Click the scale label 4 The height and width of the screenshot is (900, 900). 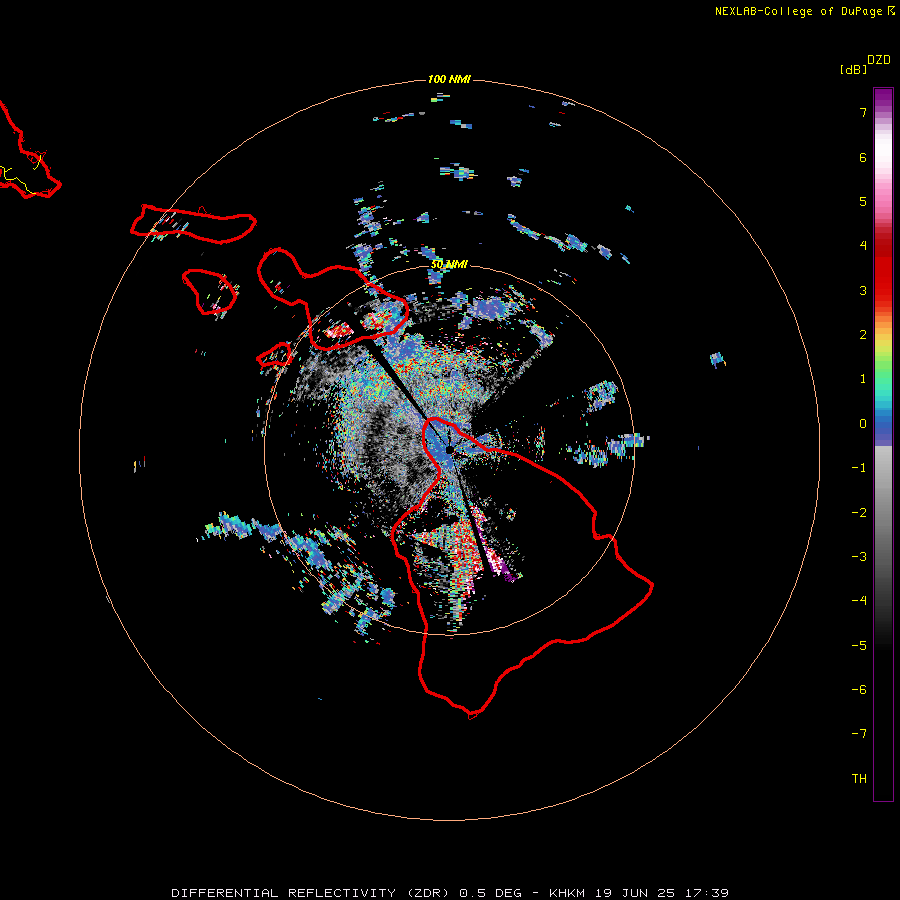(863, 246)
